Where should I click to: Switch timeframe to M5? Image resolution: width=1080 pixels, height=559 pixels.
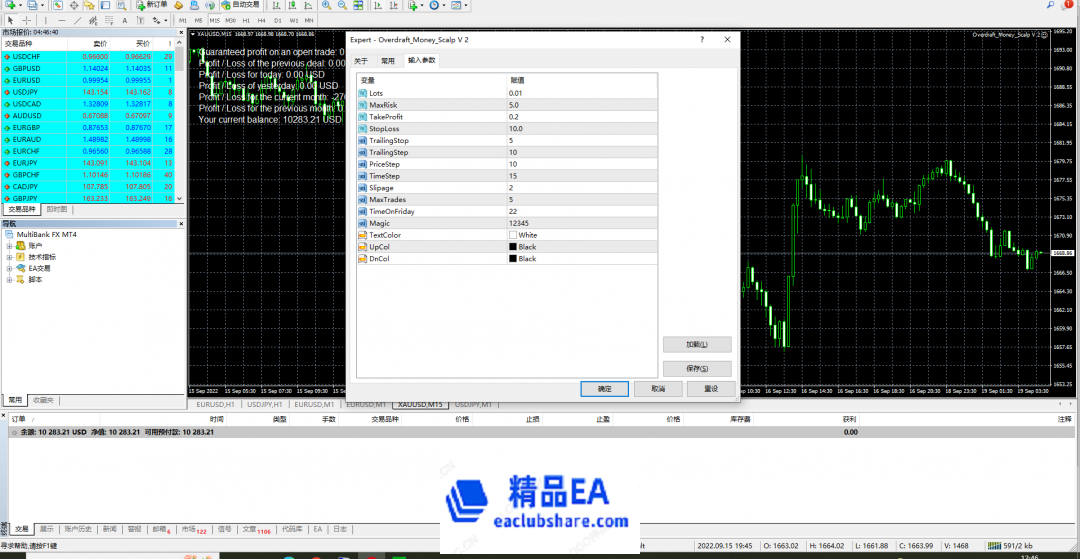pyautogui.click(x=198, y=21)
